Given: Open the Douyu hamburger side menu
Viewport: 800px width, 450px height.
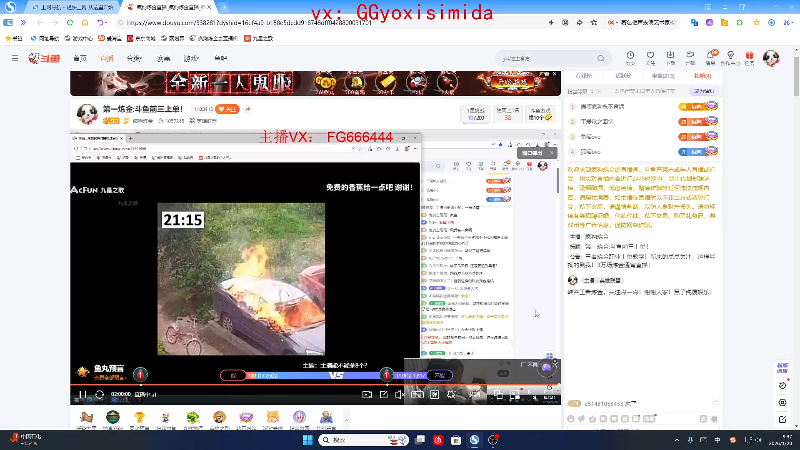Looking at the screenshot, I should [x=15, y=58].
